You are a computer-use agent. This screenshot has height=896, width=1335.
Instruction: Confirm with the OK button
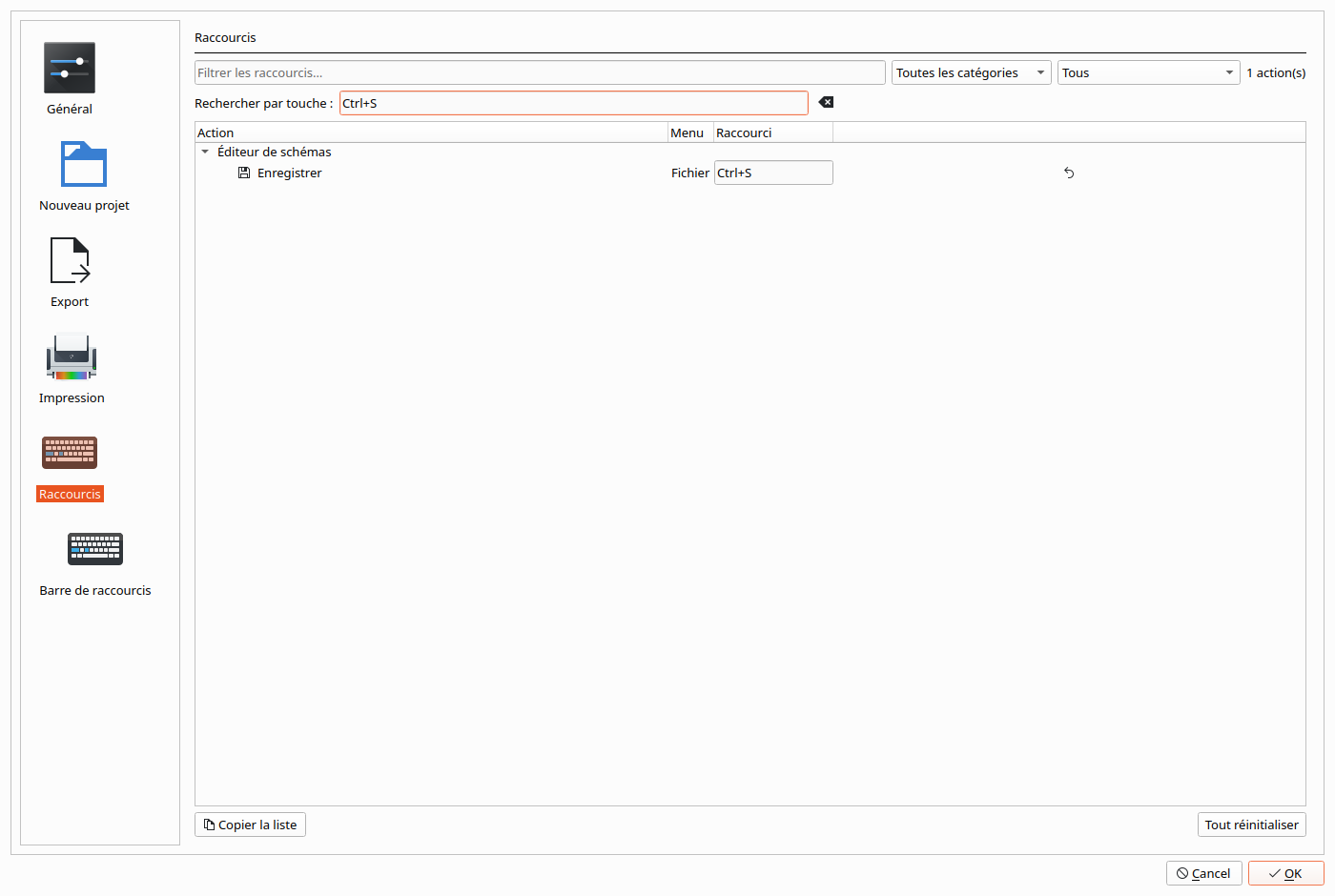click(1286, 873)
